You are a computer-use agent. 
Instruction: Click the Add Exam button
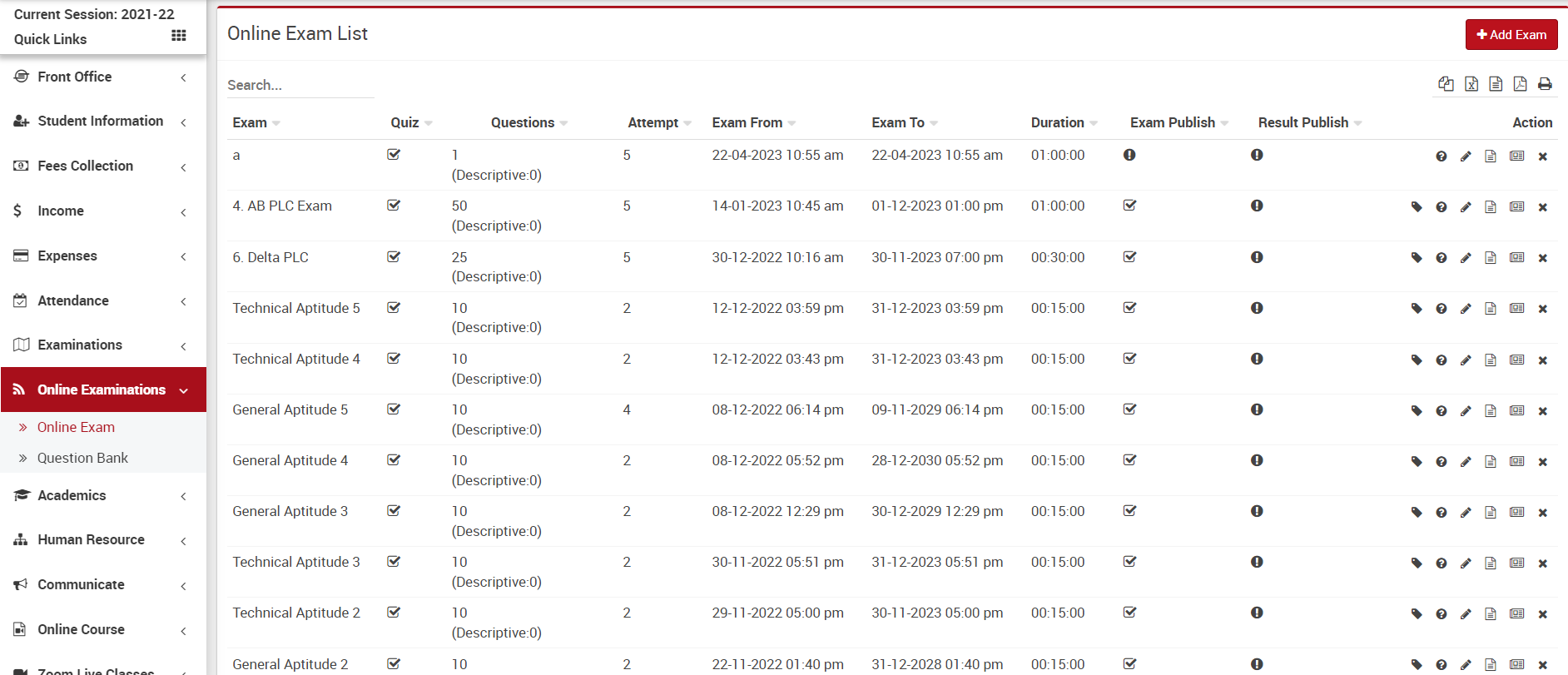tap(1511, 35)
